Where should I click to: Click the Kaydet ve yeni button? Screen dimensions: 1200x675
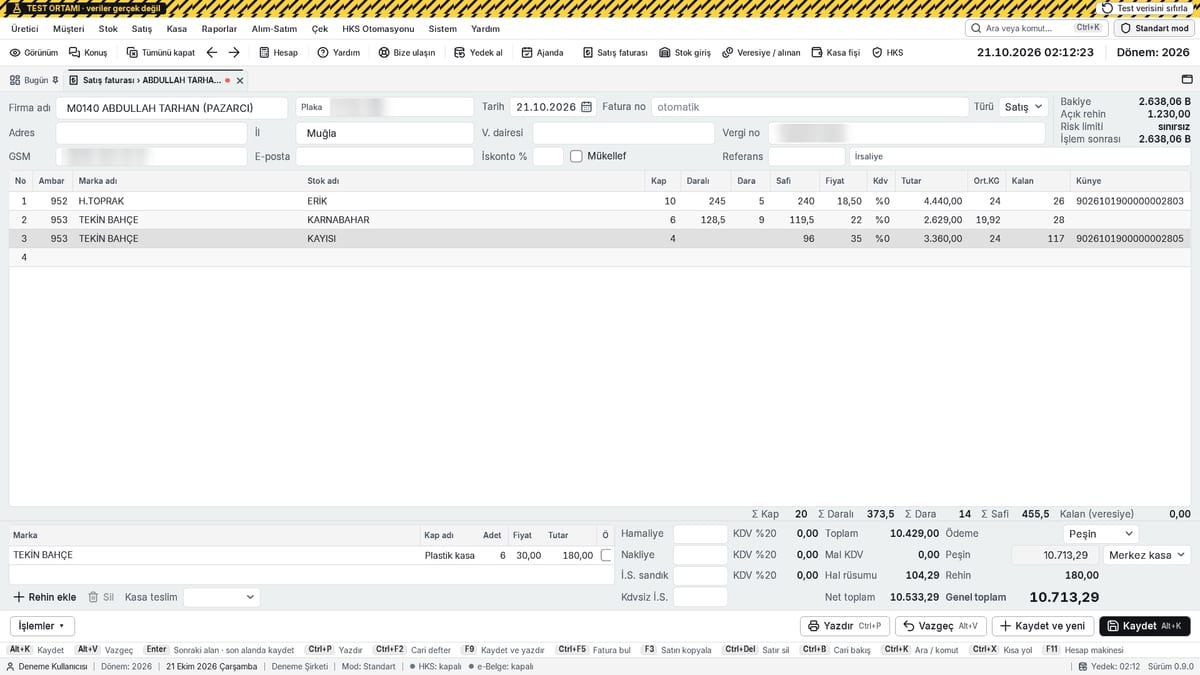point(1043,626)
